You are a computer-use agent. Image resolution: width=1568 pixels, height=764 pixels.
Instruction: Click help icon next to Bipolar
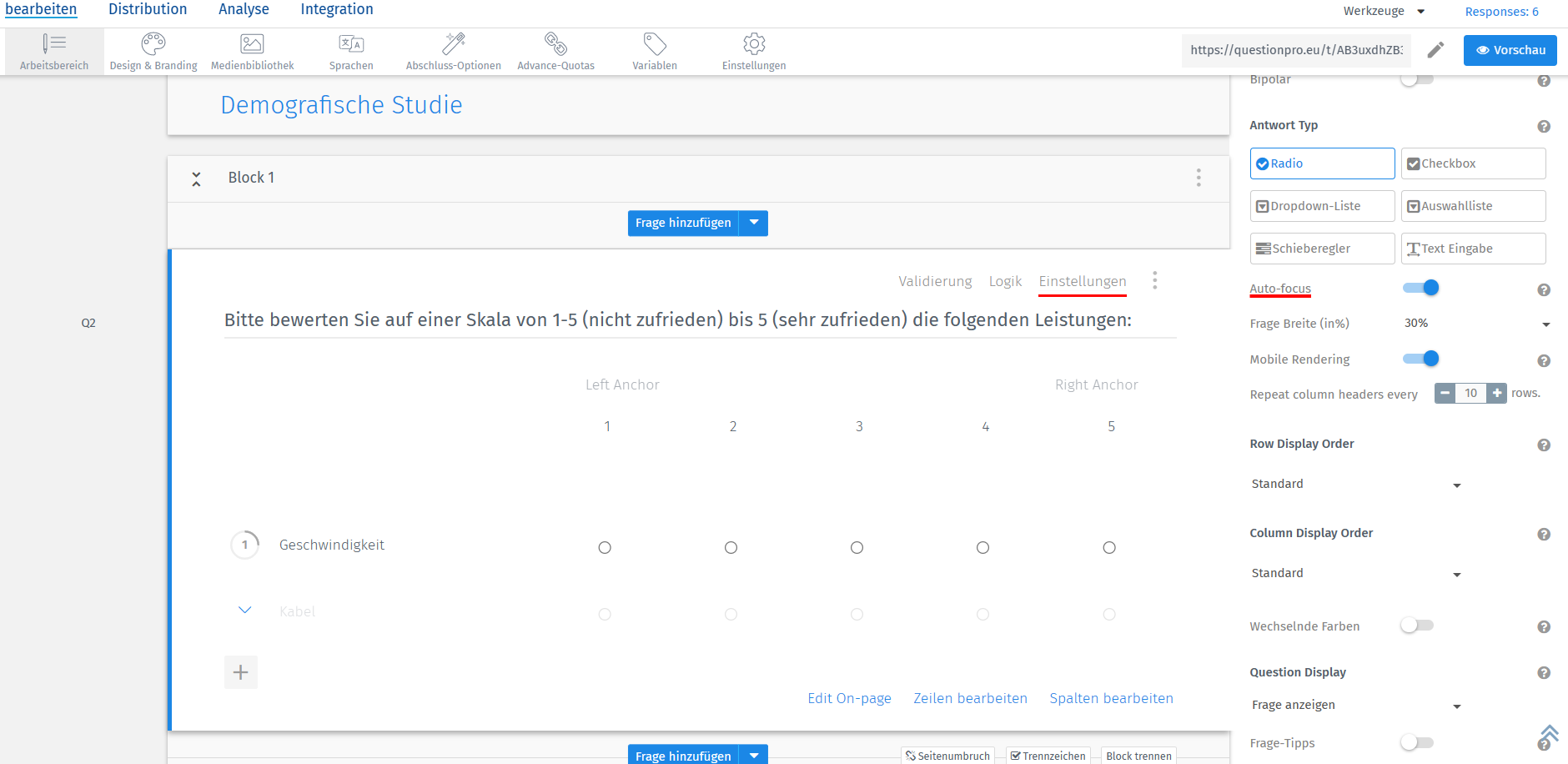coord(1544,81)
